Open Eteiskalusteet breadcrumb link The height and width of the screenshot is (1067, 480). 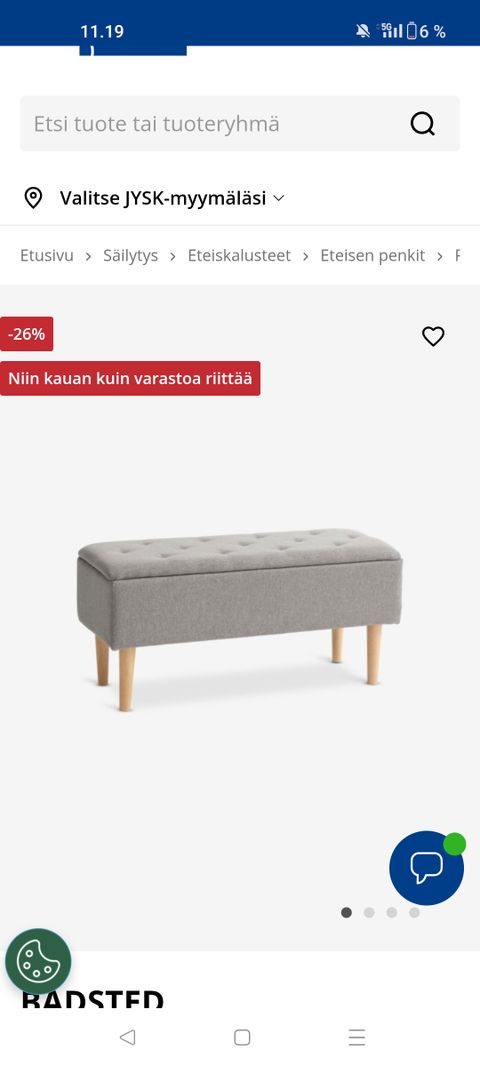[x=239, y=256]
